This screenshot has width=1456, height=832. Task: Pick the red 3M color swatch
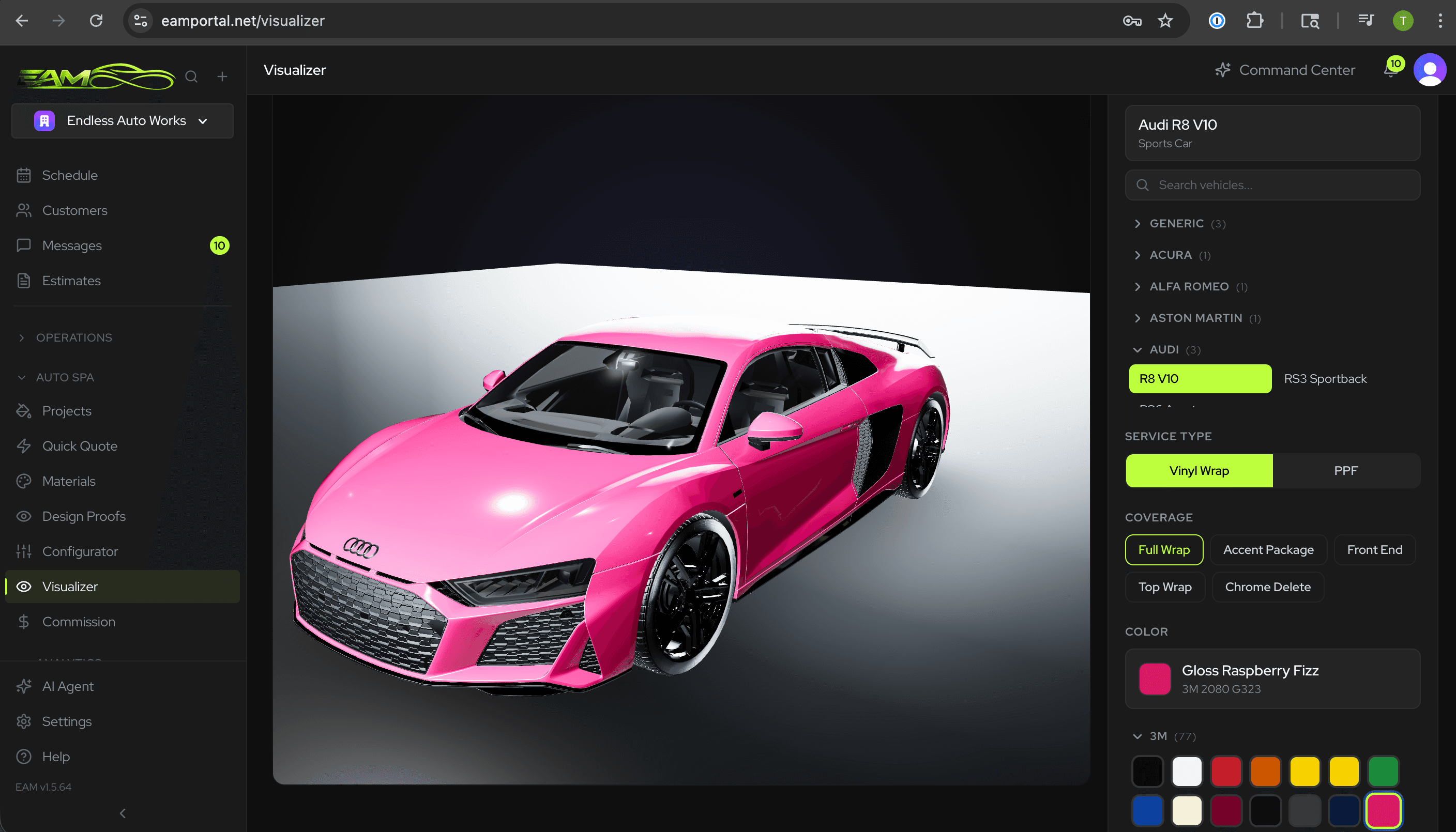pos(1226,772)
